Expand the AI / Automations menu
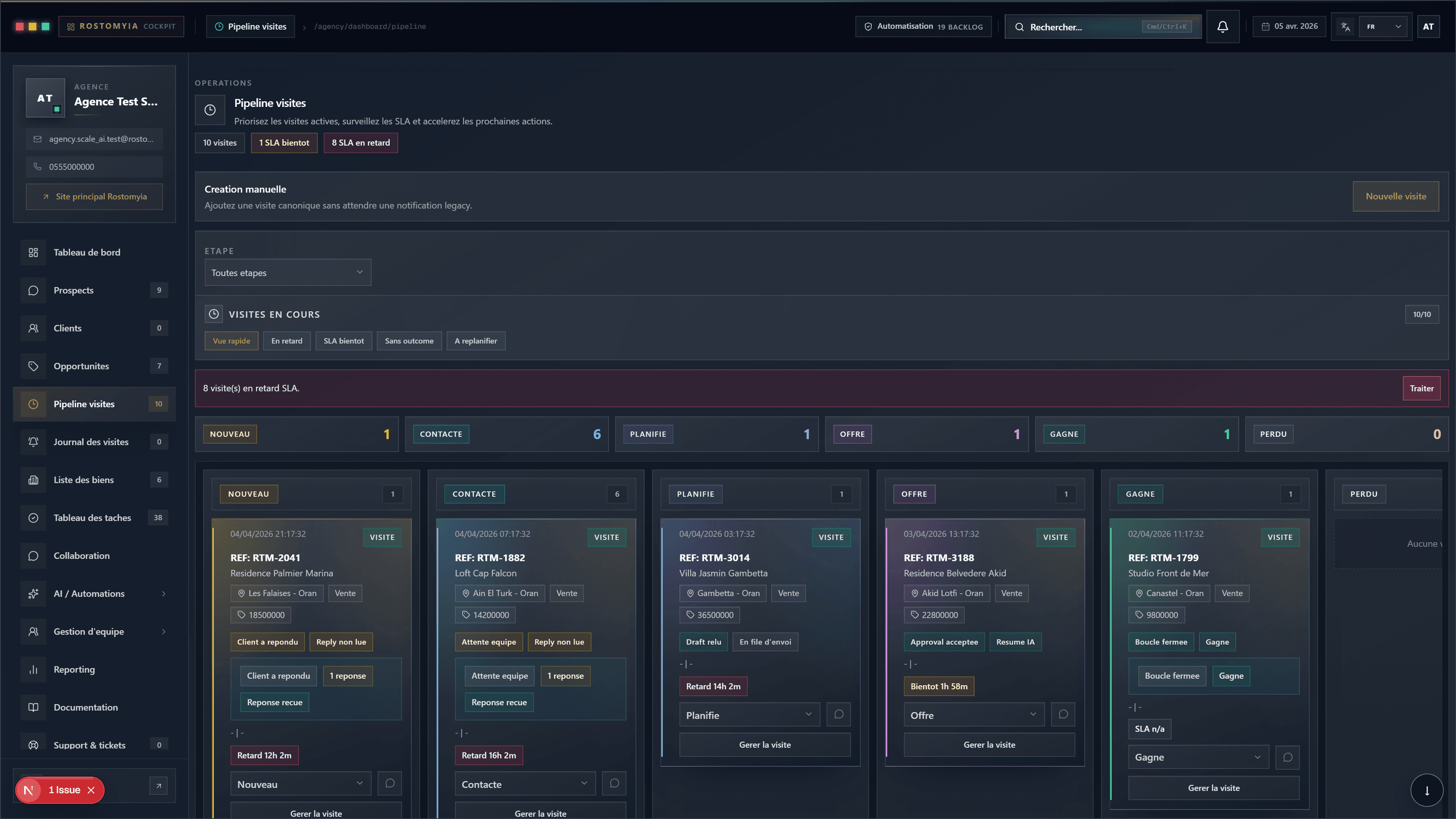Viewport: 1456px width, 819px height. (x=94, y=593)
